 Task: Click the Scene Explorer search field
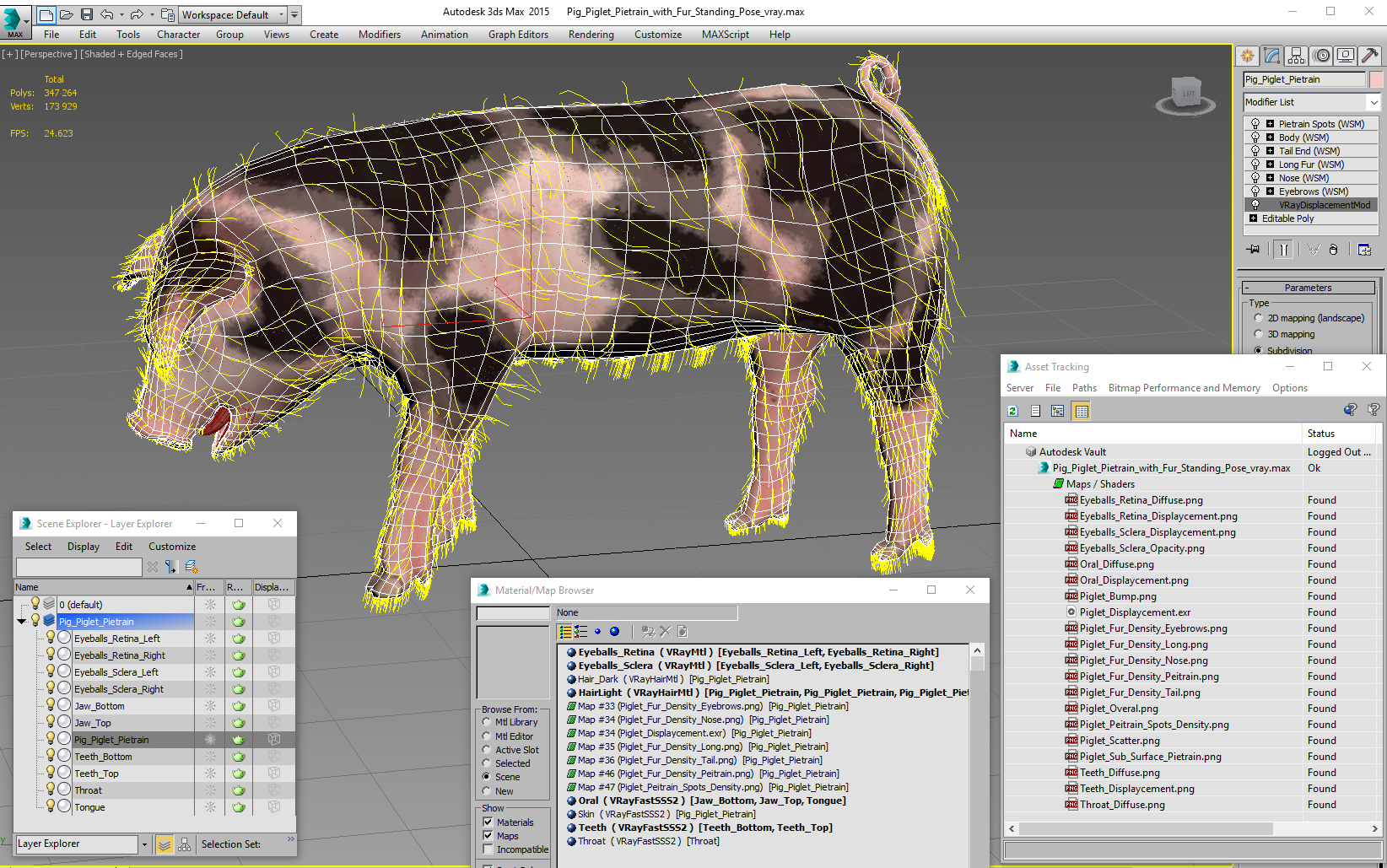click(78, 567)
